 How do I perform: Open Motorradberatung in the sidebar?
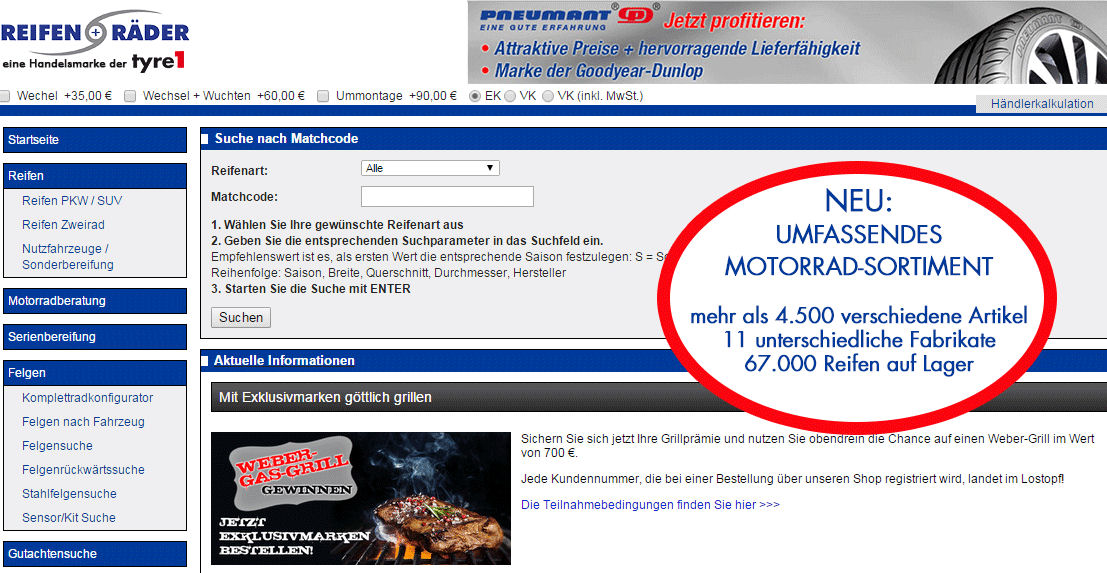pos(95,301)
